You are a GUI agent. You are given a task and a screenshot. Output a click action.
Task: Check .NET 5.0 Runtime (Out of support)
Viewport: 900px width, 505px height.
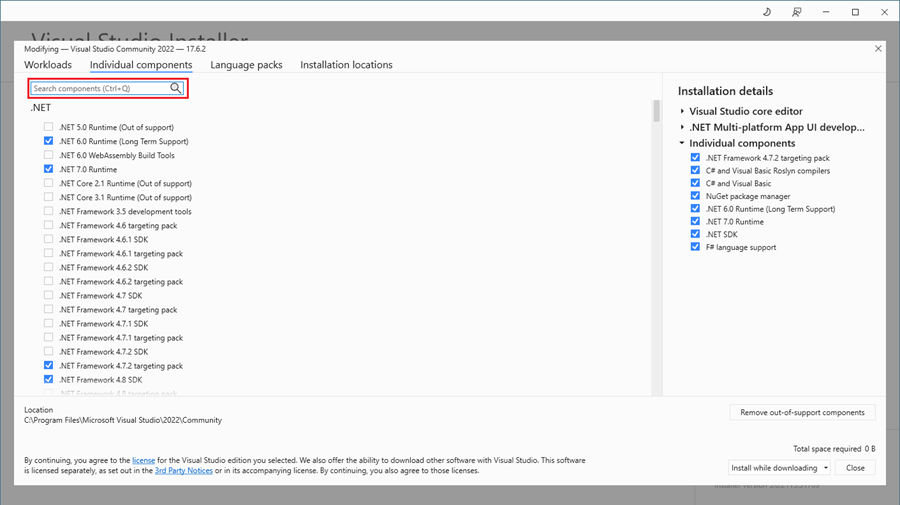coord(48,127)
